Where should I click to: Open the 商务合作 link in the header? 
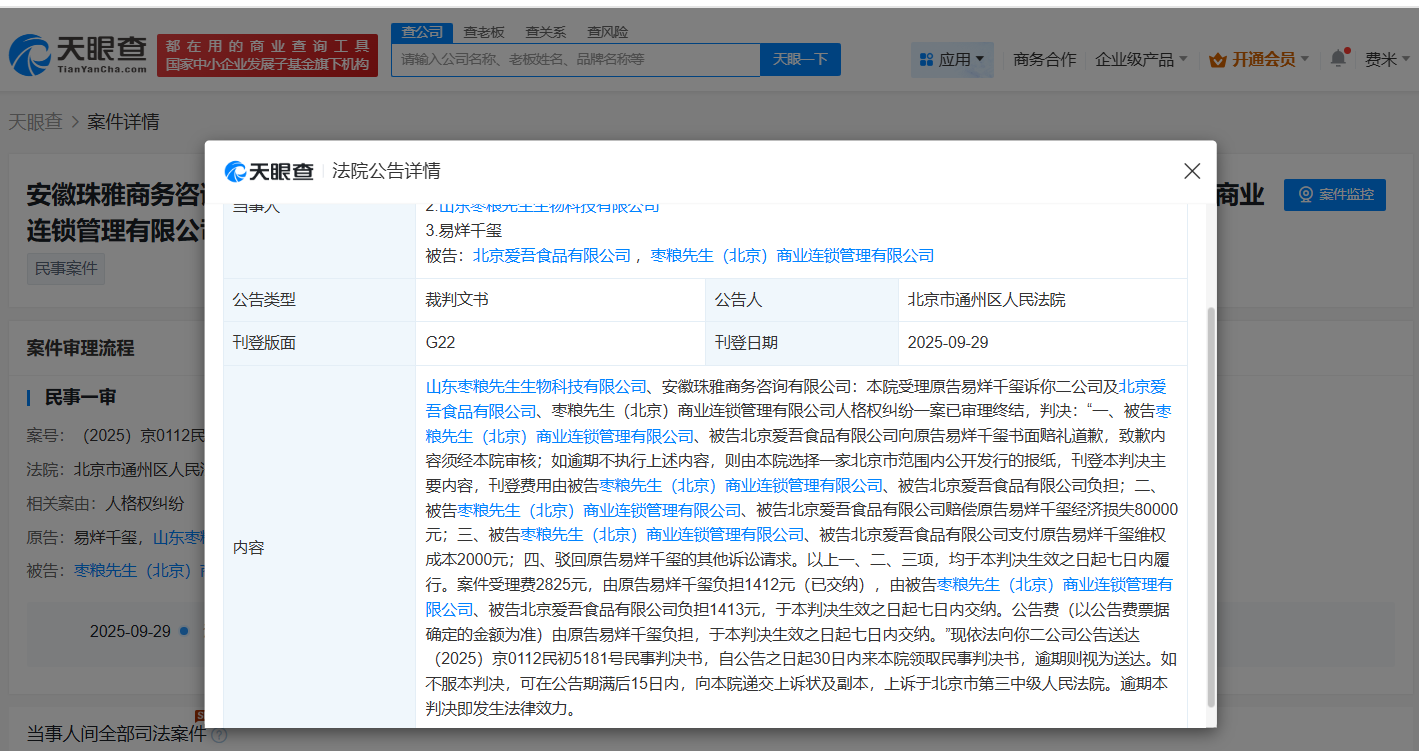(x=1045, y=60)
